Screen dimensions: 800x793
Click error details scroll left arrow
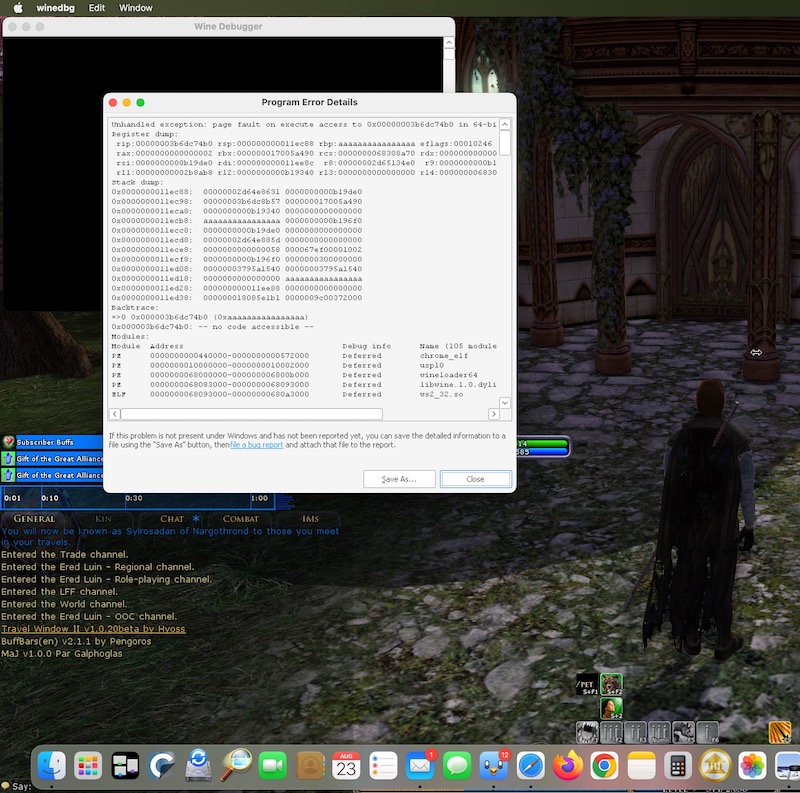pos(115,414)
